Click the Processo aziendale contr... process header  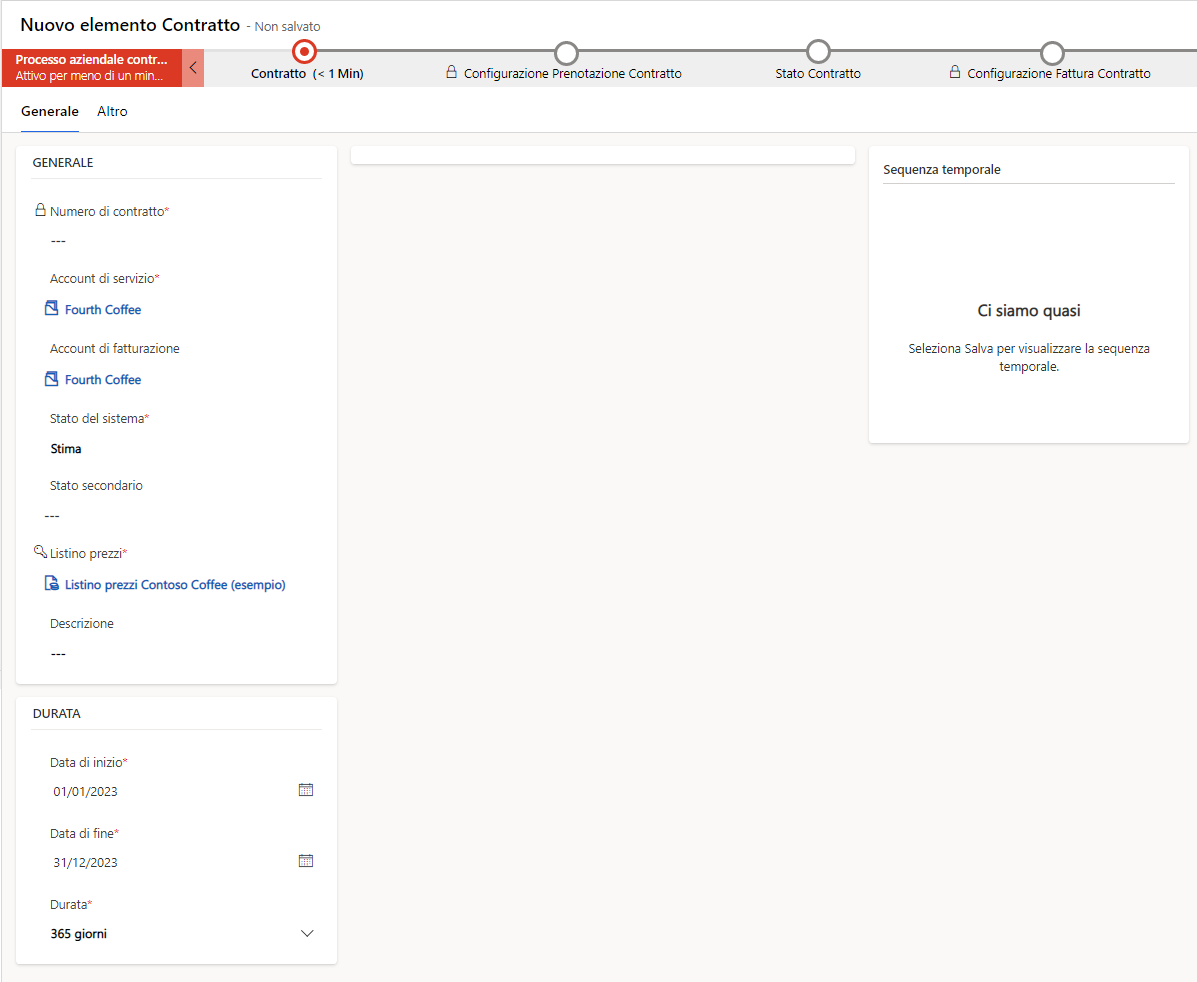click(92, 68)
